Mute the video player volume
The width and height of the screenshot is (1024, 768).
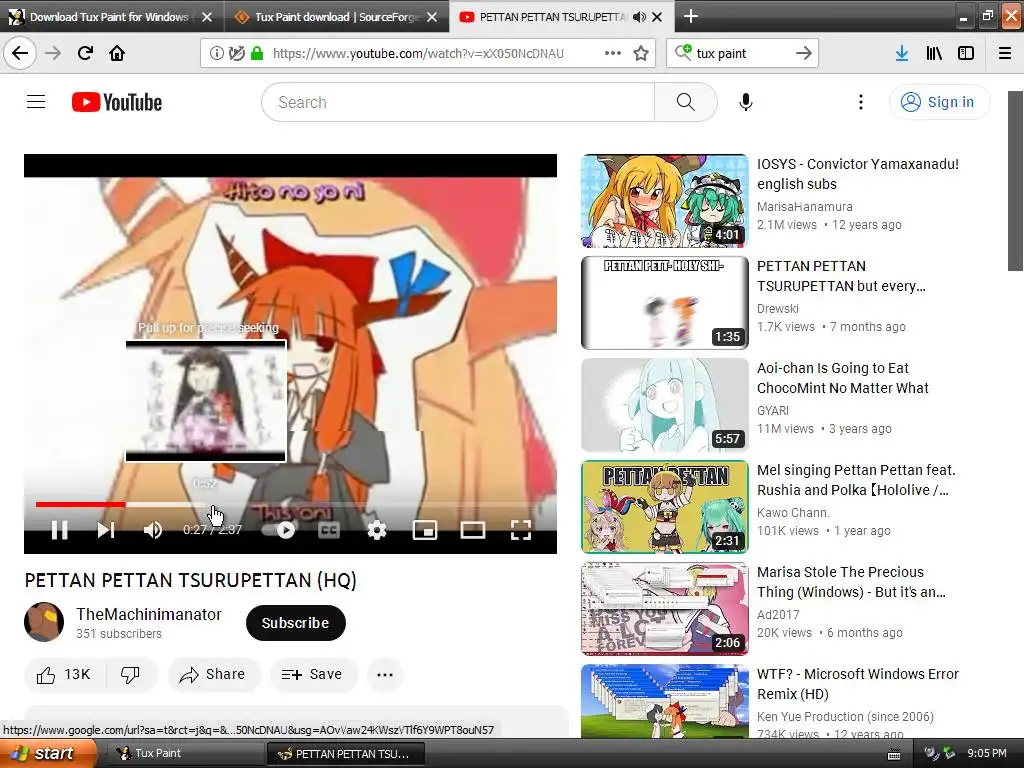(152, 530)
